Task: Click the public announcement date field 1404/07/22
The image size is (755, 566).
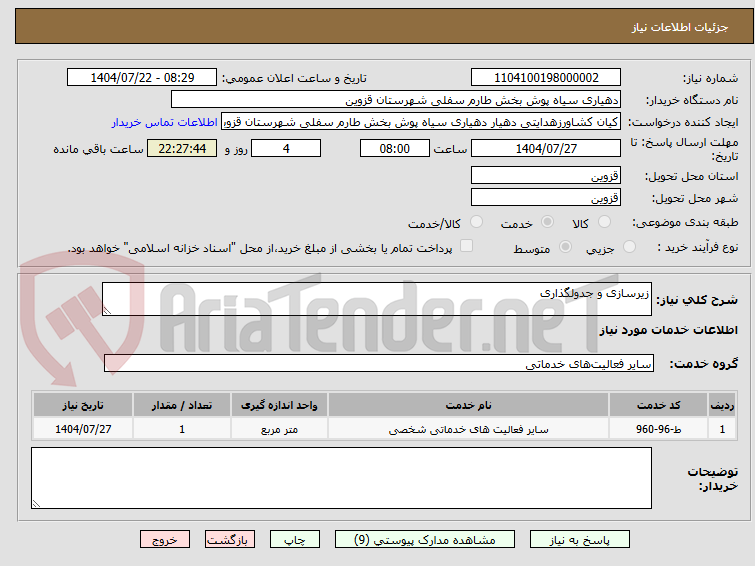Action: (142, 78)
